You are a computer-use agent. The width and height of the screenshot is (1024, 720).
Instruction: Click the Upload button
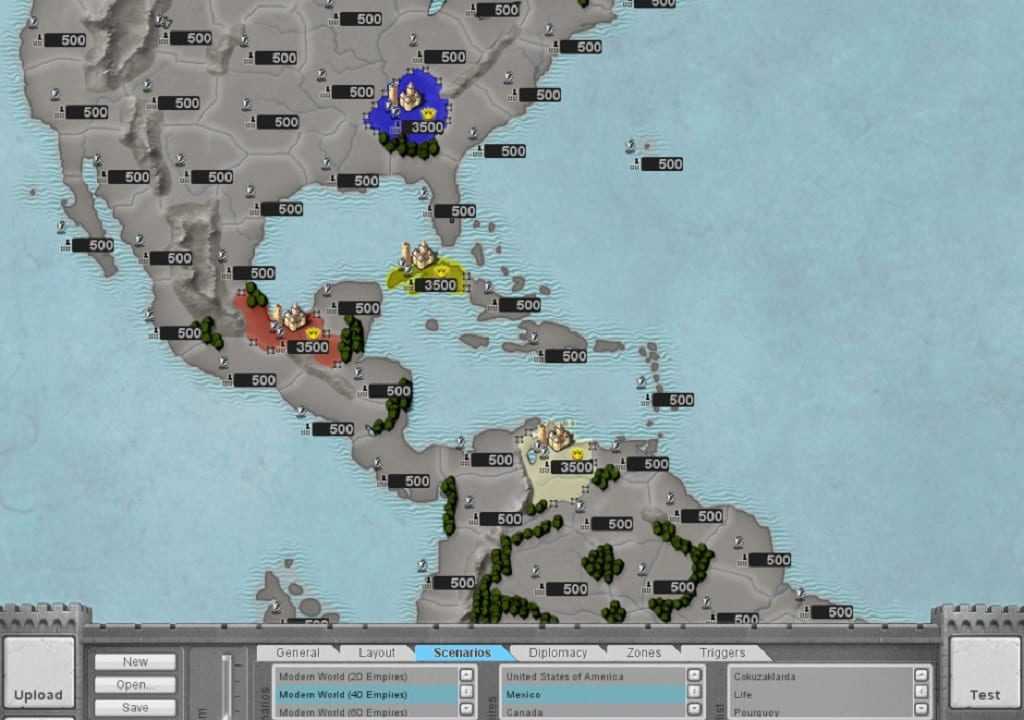pos(39,673)
